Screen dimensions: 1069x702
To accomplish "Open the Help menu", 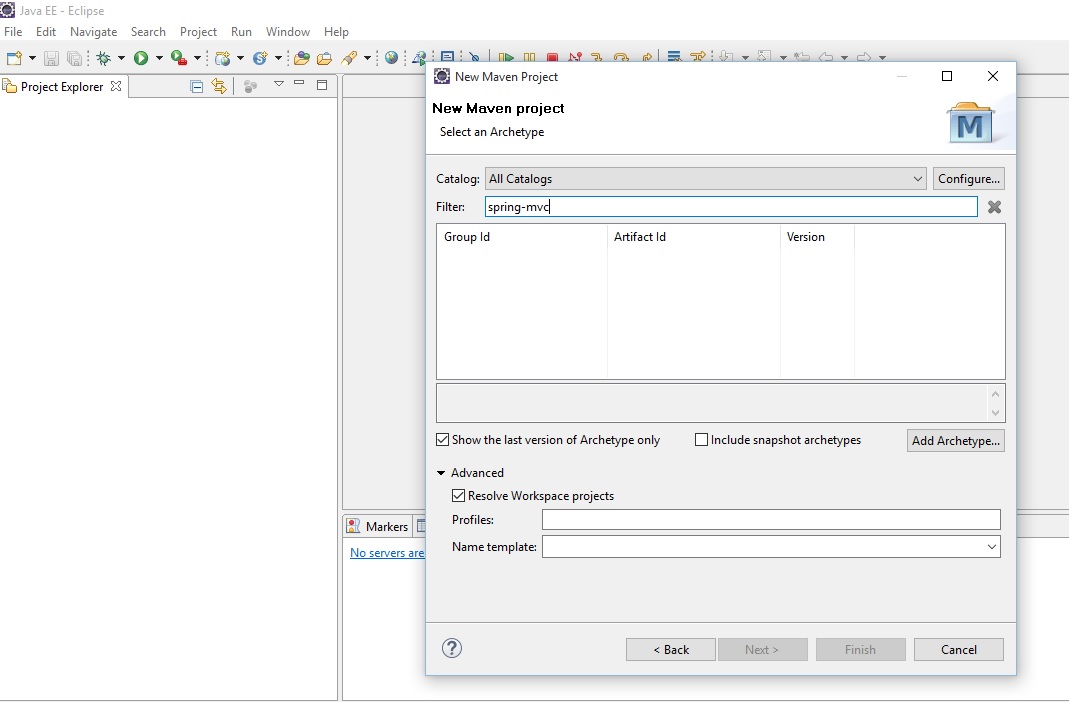I will [336, 32].
